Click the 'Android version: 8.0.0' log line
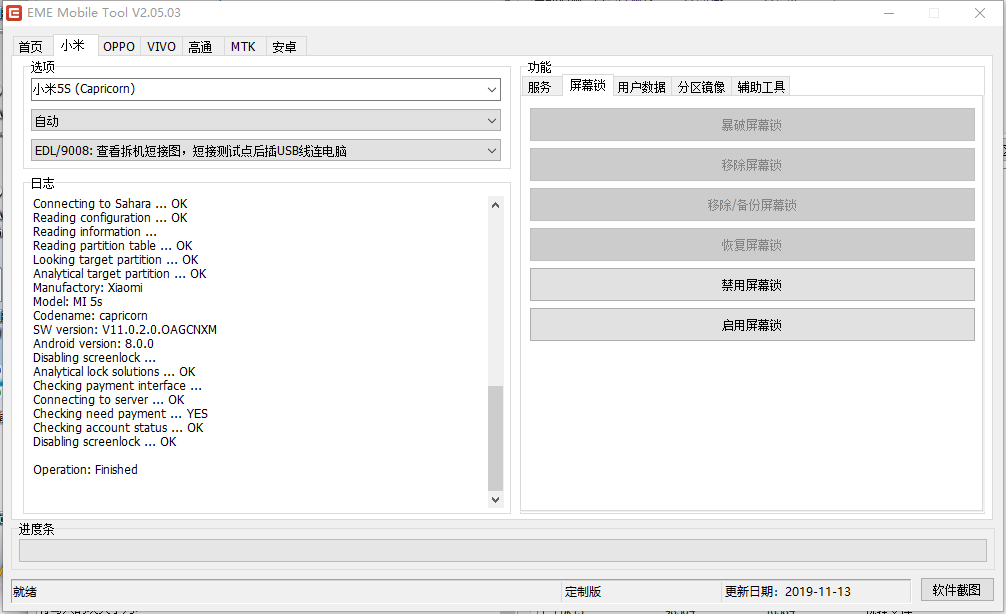 pyautogui.click(x=93, y=344)
